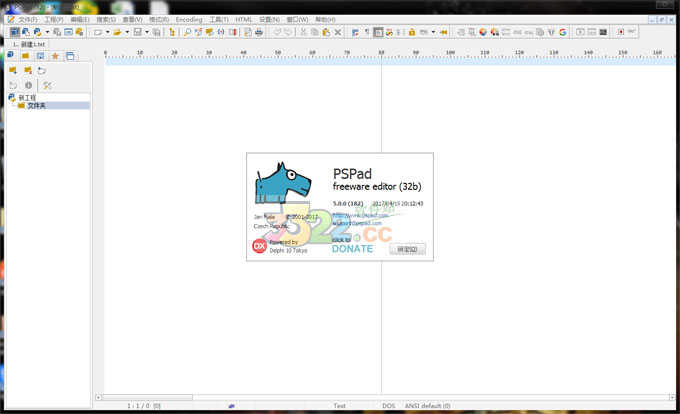Image resolution: width=680 pixels, height=414 pixels.
Task: Open the HTML menu
Action: point(244,20)
